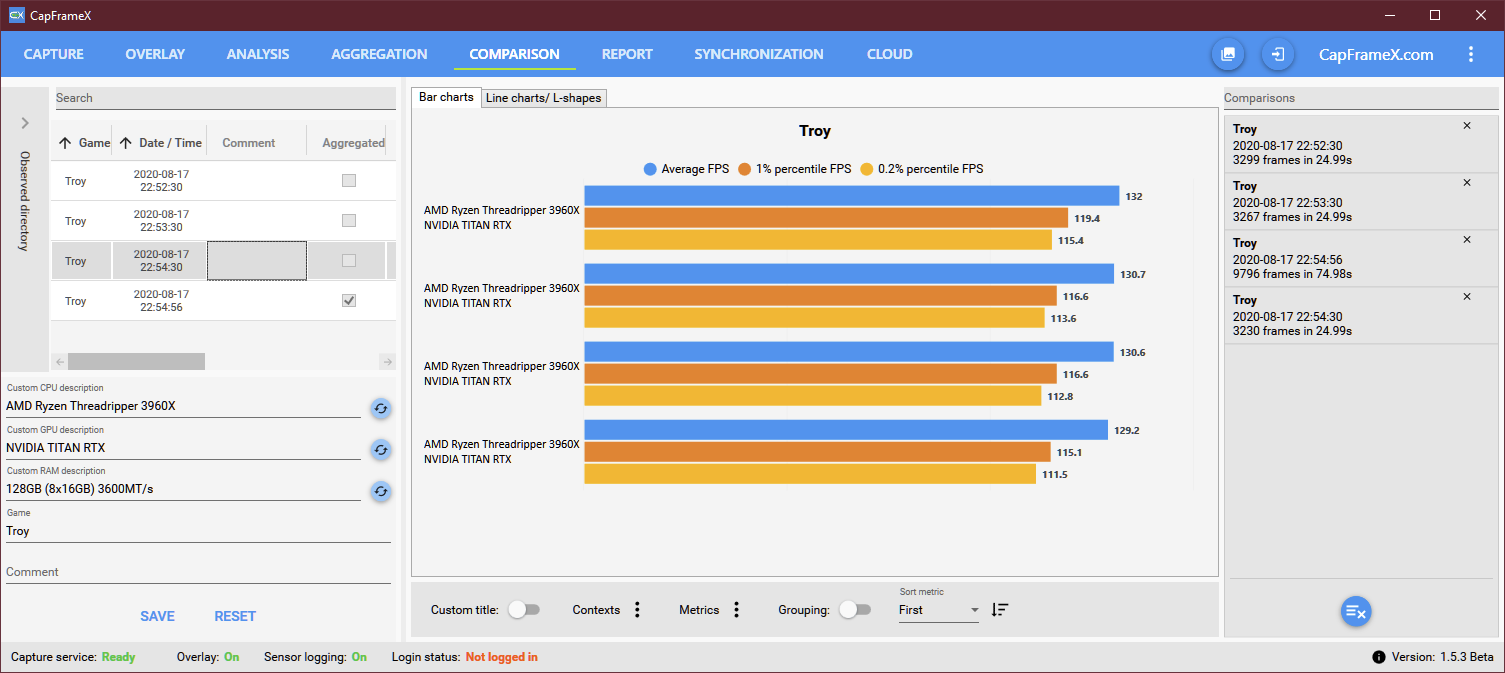Untick Aggregated checkbox for 22:54:56 record
The image size is (1505, 673).
tap(349, 301)
